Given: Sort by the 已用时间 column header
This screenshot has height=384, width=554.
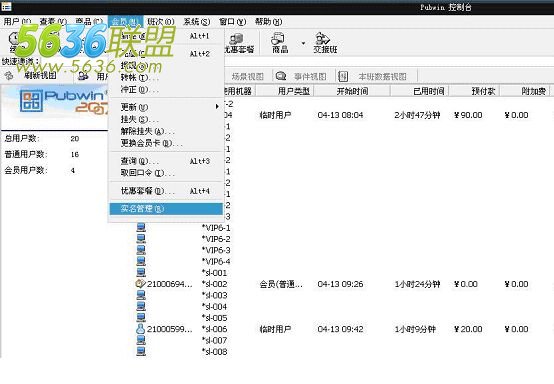Looking at the screenshot, I should [420, 91].
